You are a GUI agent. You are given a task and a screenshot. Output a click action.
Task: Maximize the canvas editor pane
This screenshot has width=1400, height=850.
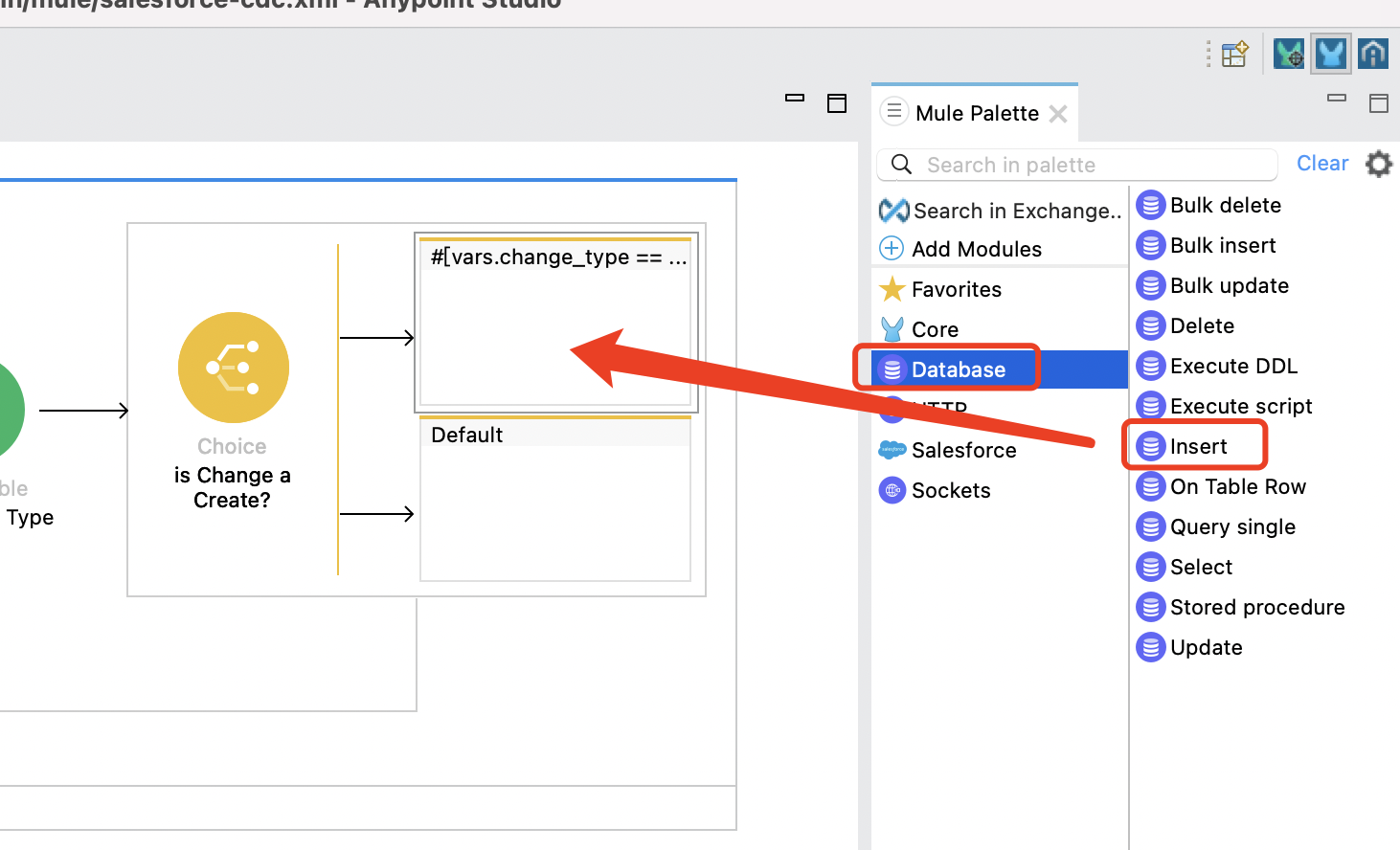(x=837, y=103)
